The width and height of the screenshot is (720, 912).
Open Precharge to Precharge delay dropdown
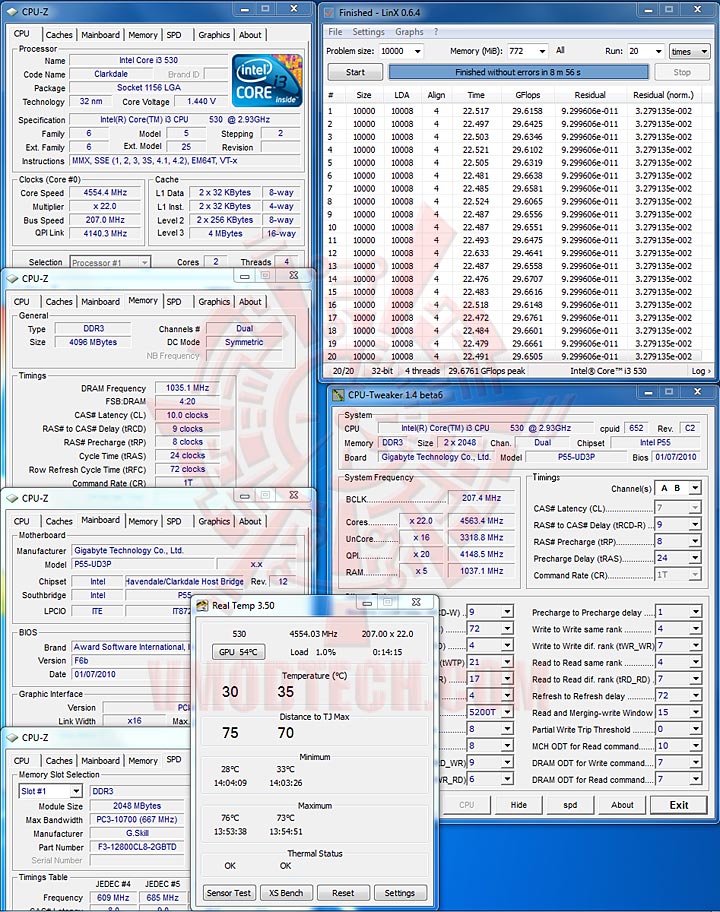[696, 612]
